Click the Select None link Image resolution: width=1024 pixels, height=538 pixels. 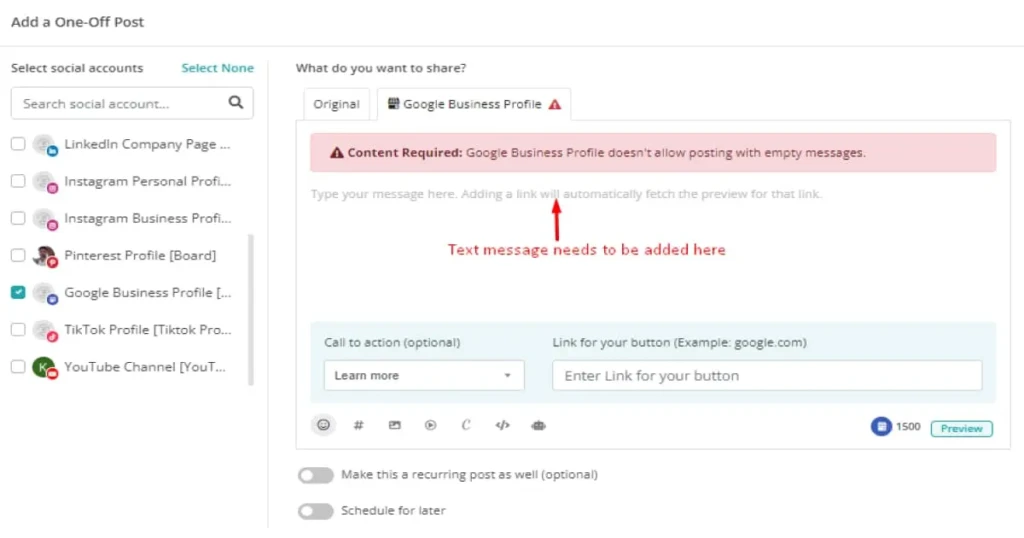[x=217, y=68]
